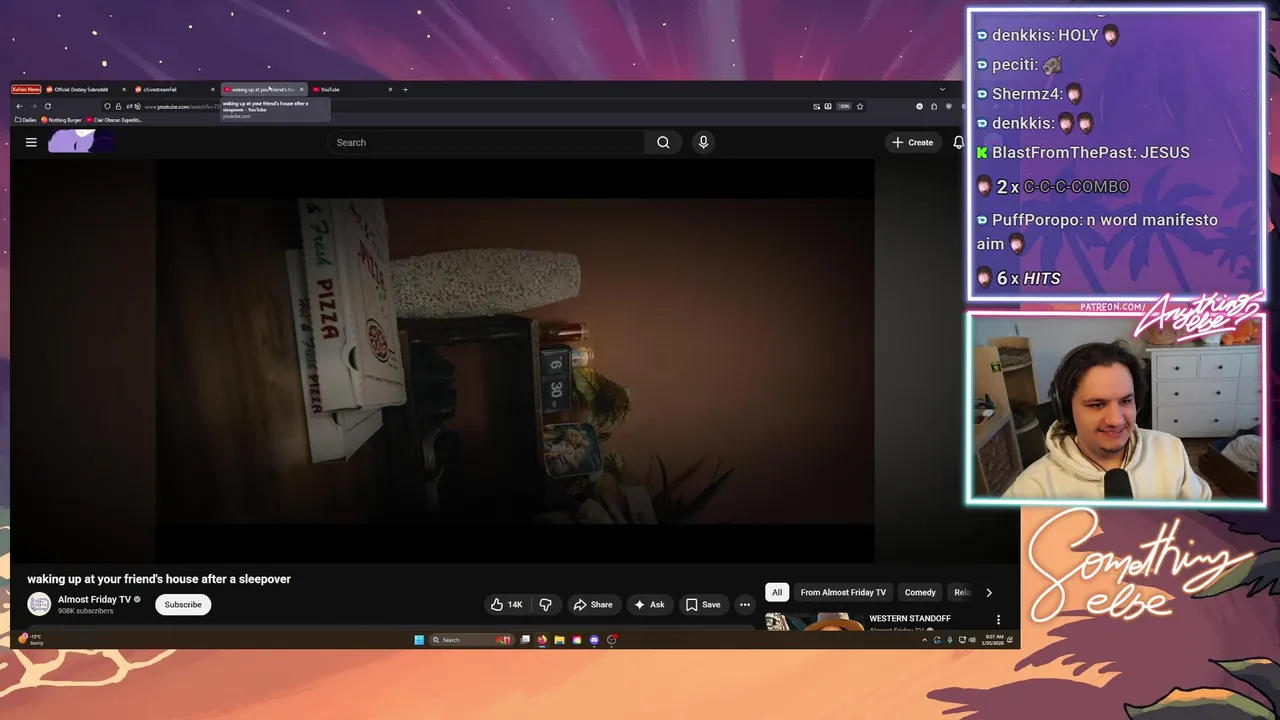Open WESTERN STANDOFF video thumbnail
This screenshot has width=1280, height=720.
pyautogui.click(x=814, y=622)
